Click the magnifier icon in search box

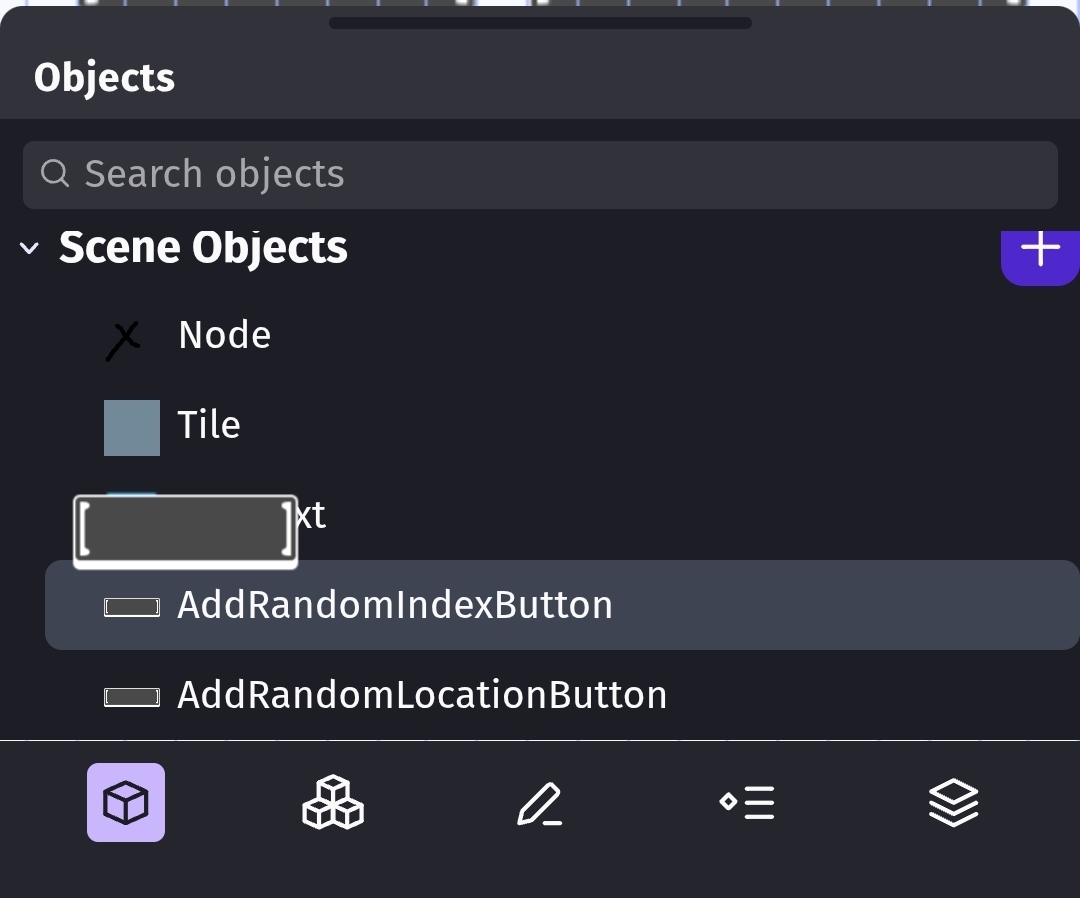tap(55, 174)
